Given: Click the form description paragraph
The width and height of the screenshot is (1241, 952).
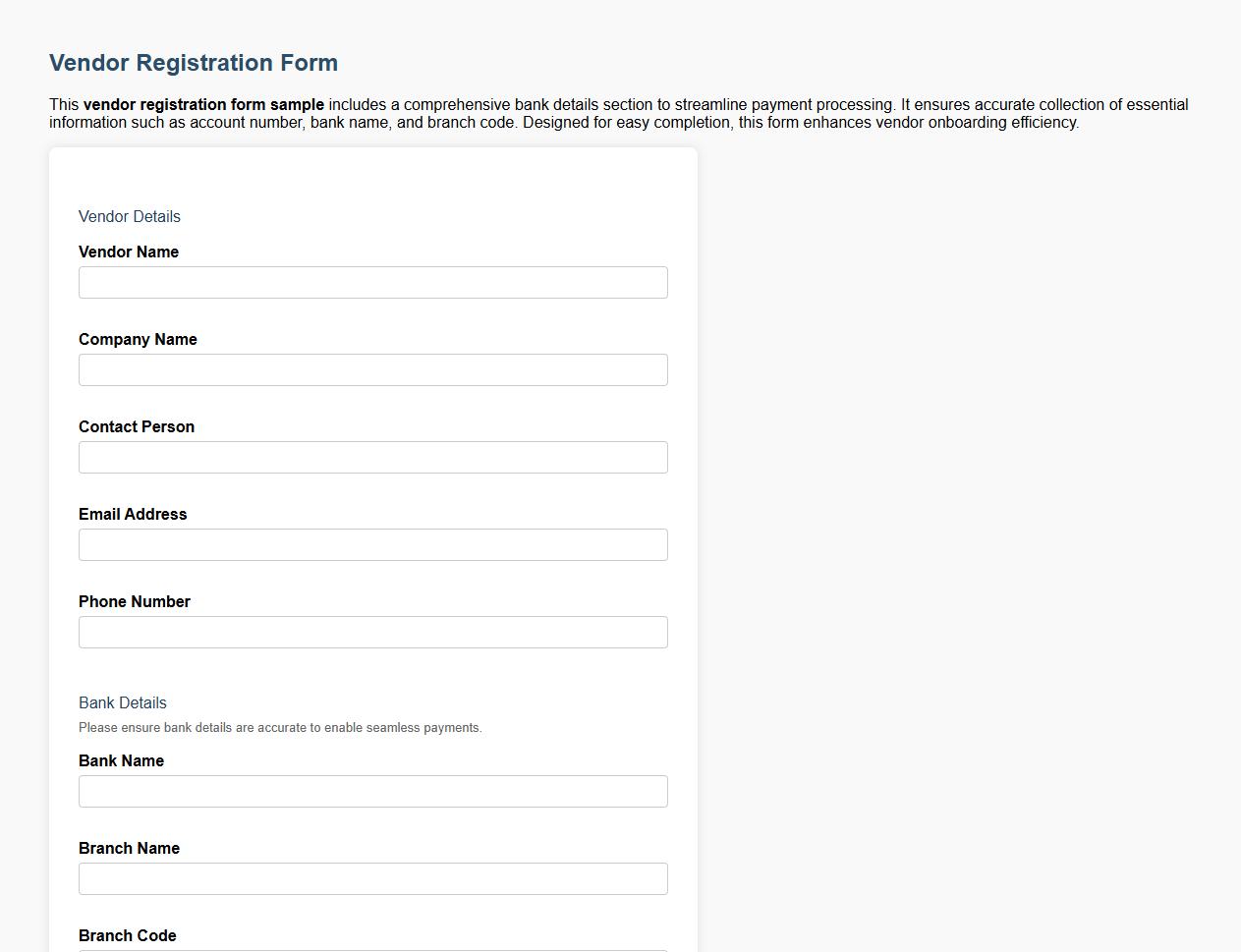Looking at the screenshot, I should [x=618, y=113].
